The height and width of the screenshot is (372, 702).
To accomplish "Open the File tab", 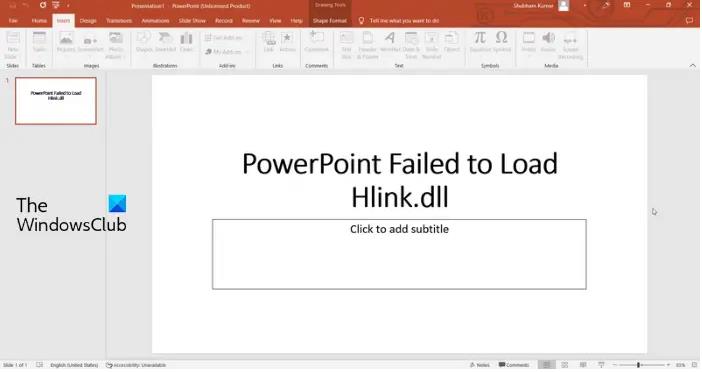I will pyautogui.click(x=13, y=21).
